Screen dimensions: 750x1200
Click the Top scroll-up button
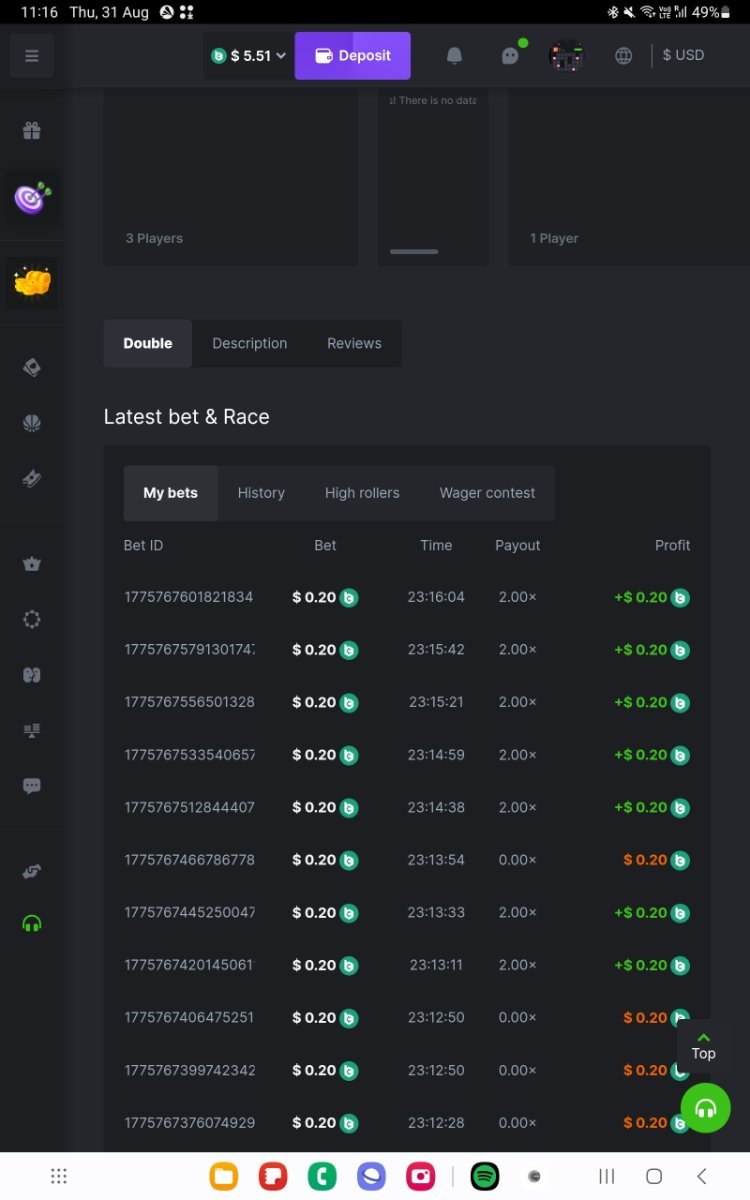703,1045
